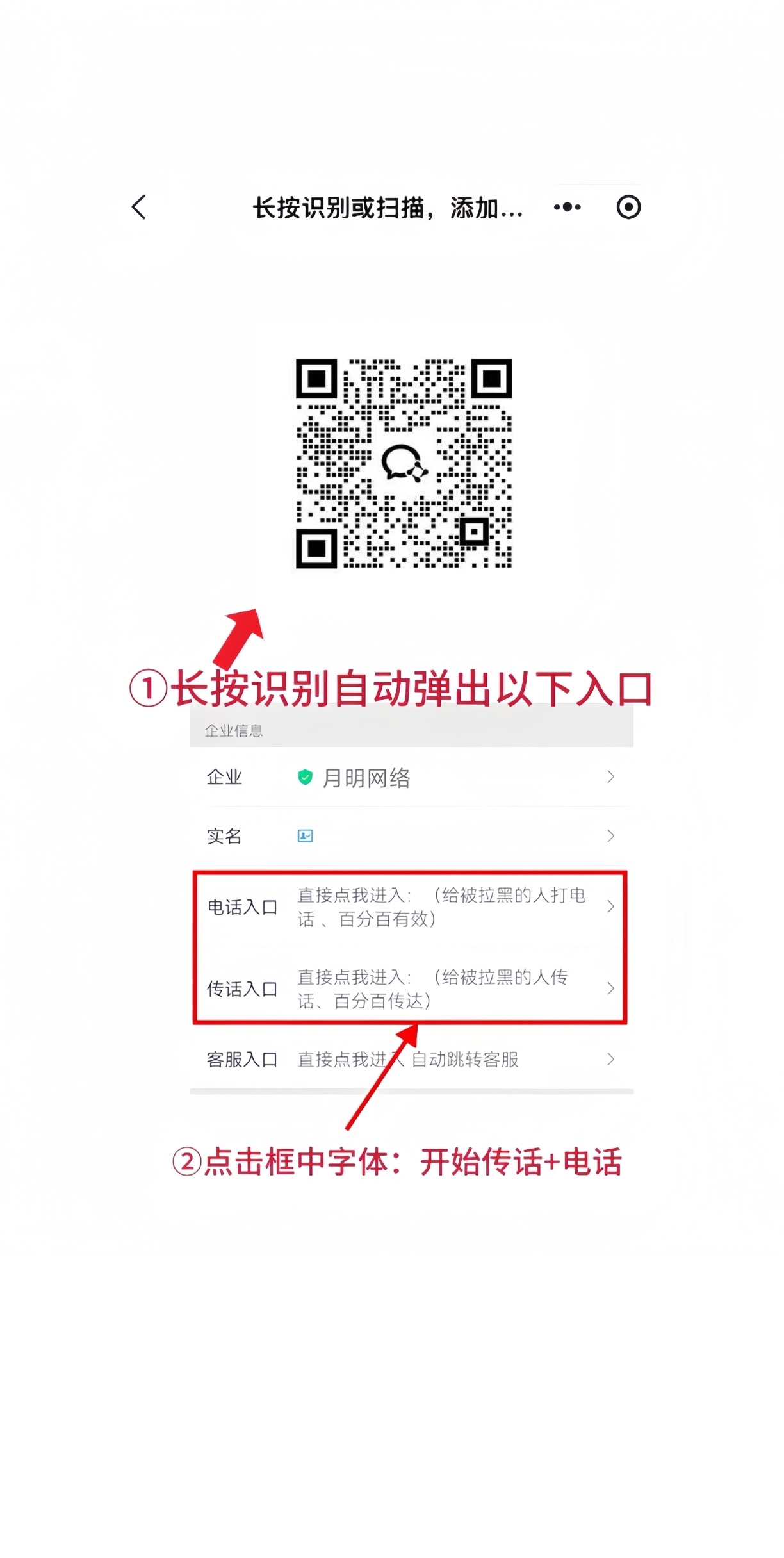The height and width of the screenshot is (1558, 784).
Task: Select the 实名 row label
Action: click(224, 836)
